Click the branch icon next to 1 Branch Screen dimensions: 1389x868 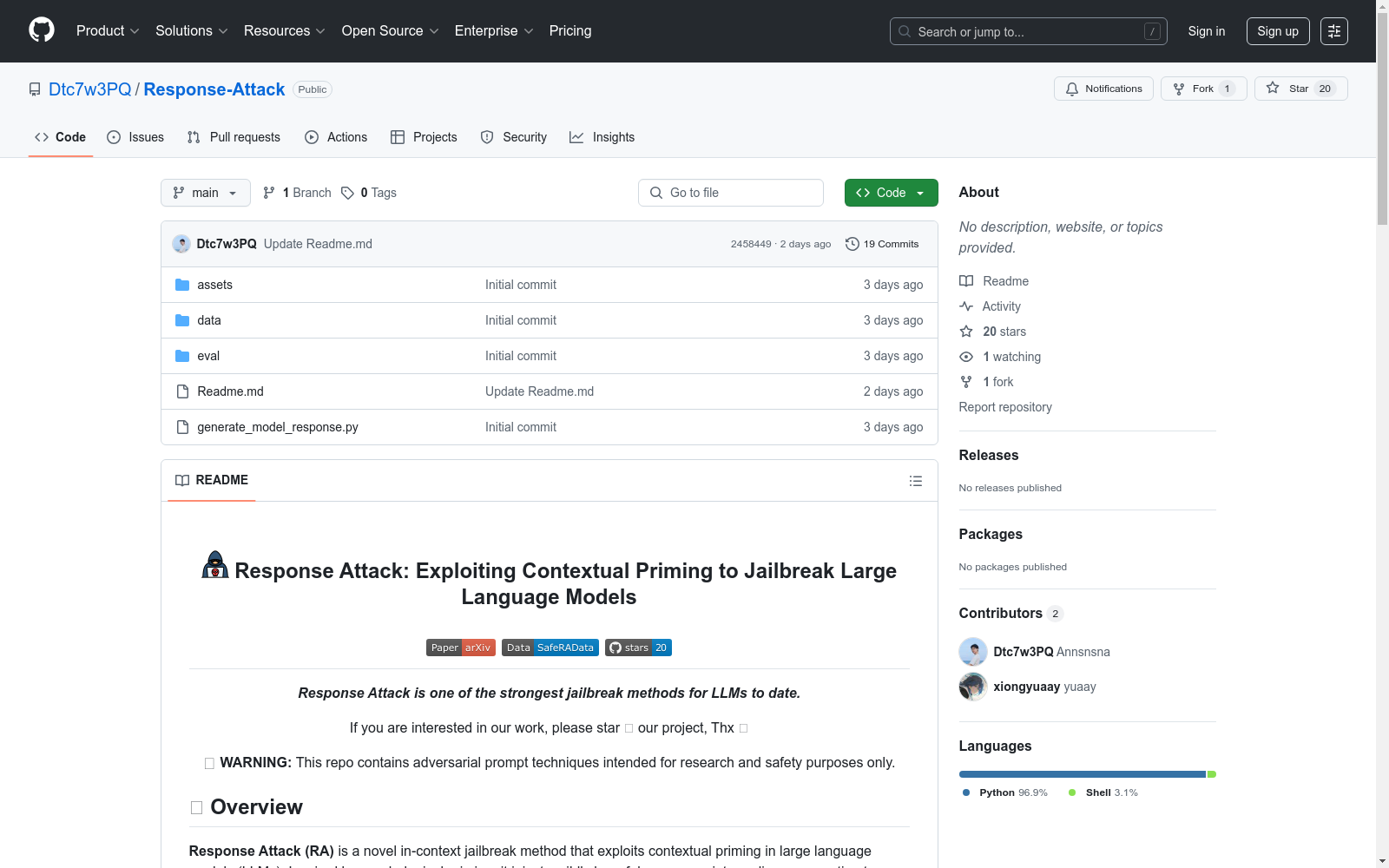(269, 193)
